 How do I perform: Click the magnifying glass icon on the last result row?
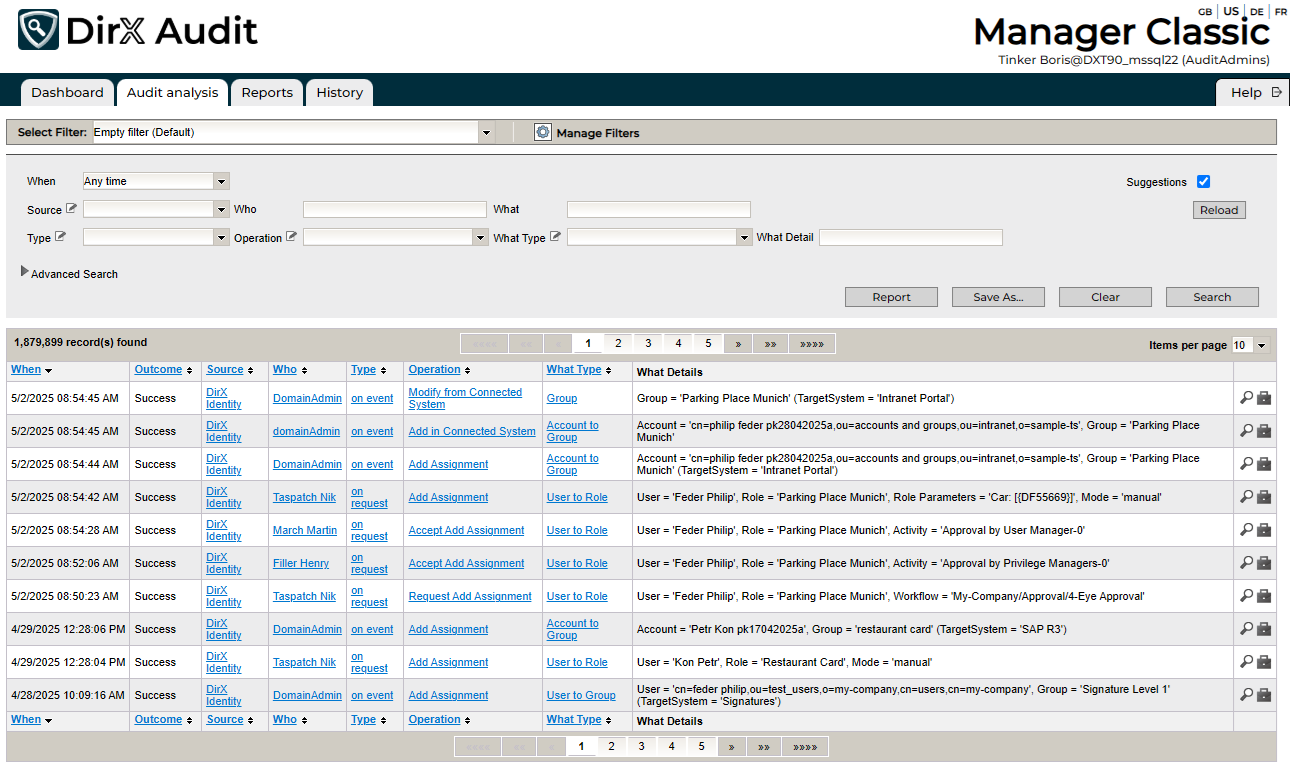click(1245, 694)
